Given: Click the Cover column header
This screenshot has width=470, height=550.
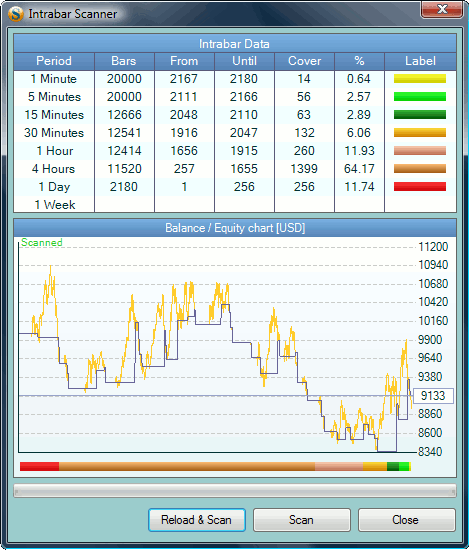Looking at the screenshot, I should pos(304,61).
